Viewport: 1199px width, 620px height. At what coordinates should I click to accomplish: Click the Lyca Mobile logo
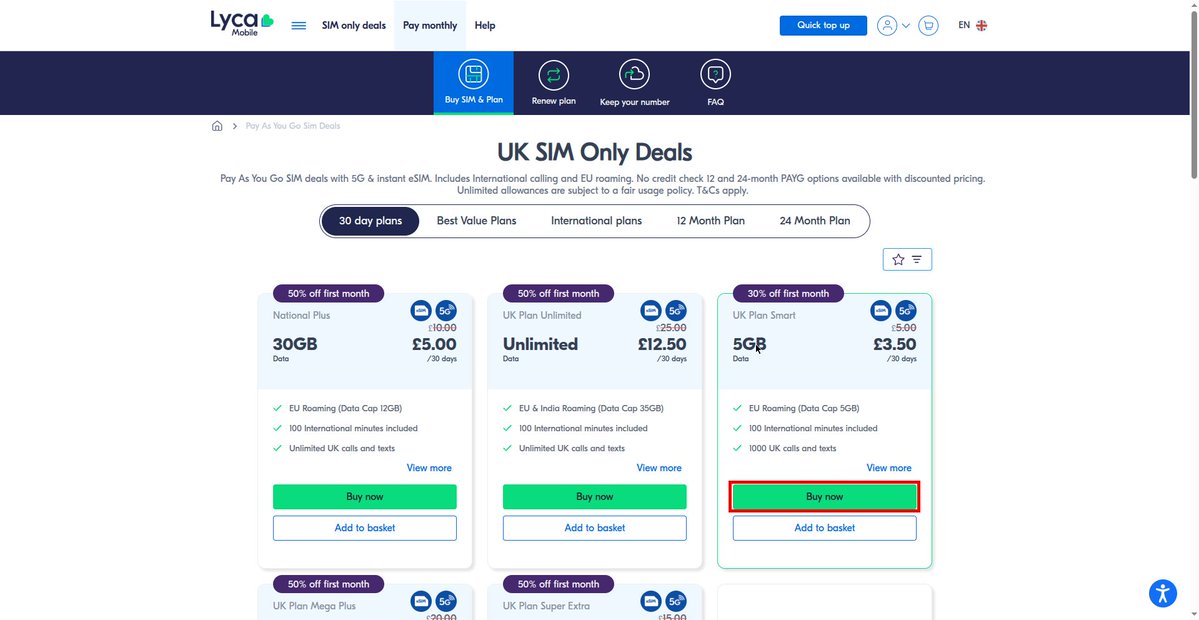coord(242,24)
